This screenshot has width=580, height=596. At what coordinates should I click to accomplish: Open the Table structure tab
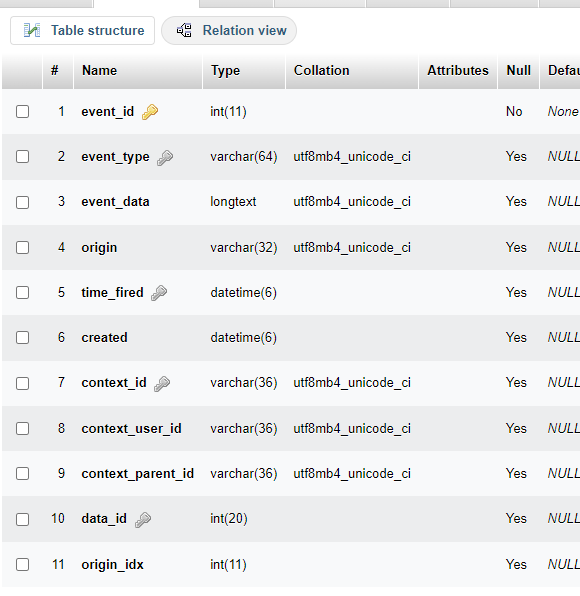point(82,30)
